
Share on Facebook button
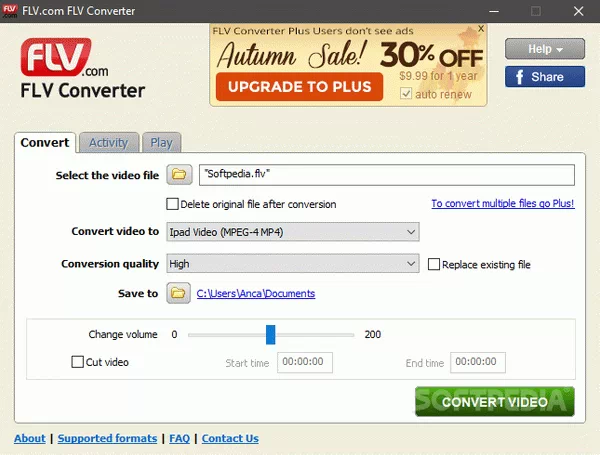[x=545, y=77]
